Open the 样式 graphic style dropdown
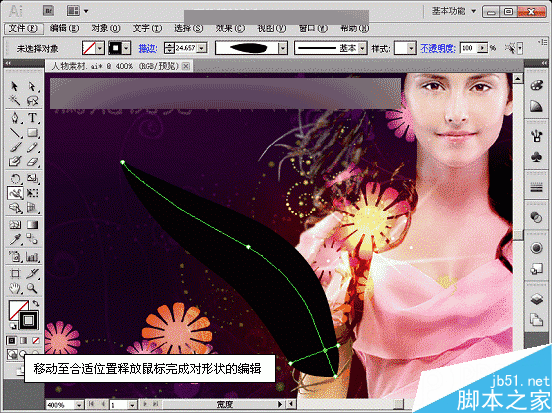 point(411,48)
